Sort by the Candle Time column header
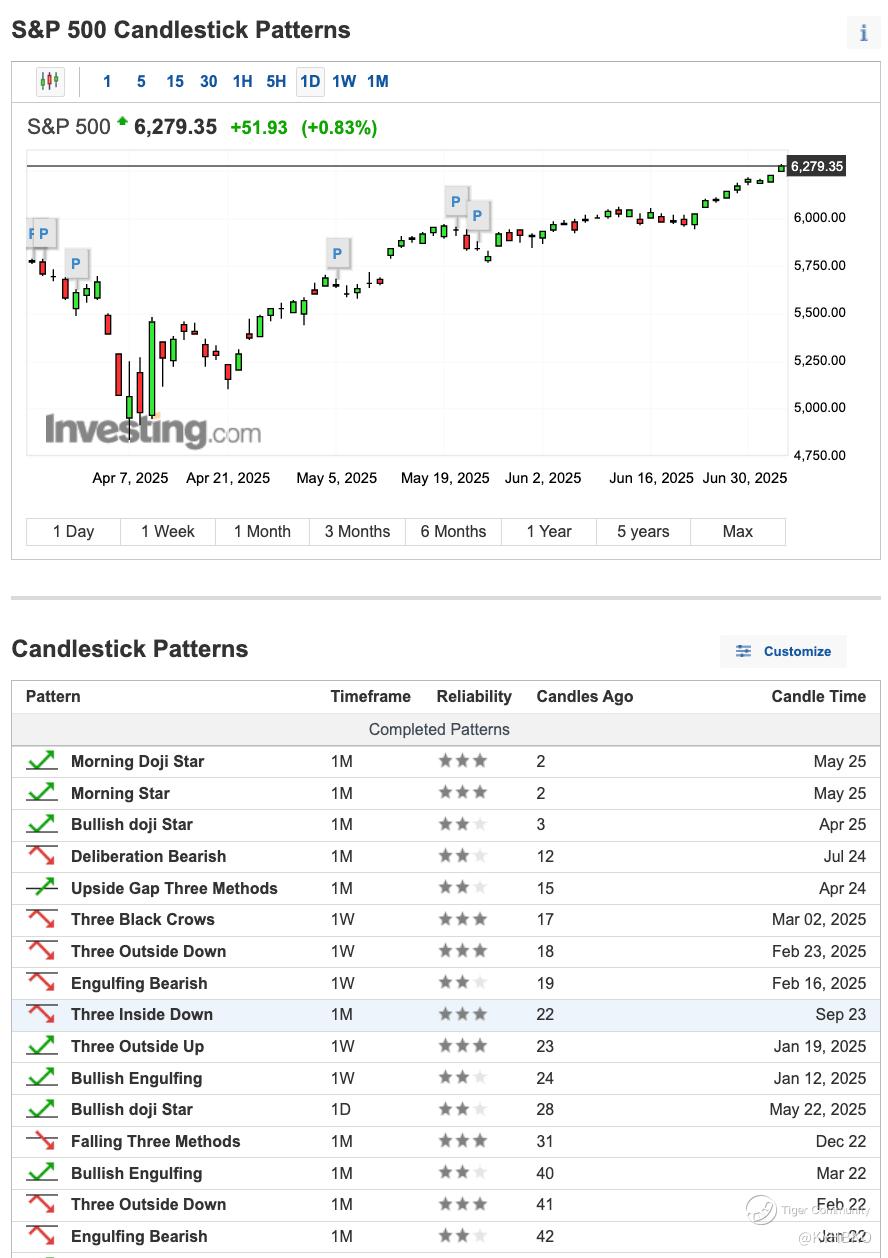888x1258 pixels. pos(819,697)
